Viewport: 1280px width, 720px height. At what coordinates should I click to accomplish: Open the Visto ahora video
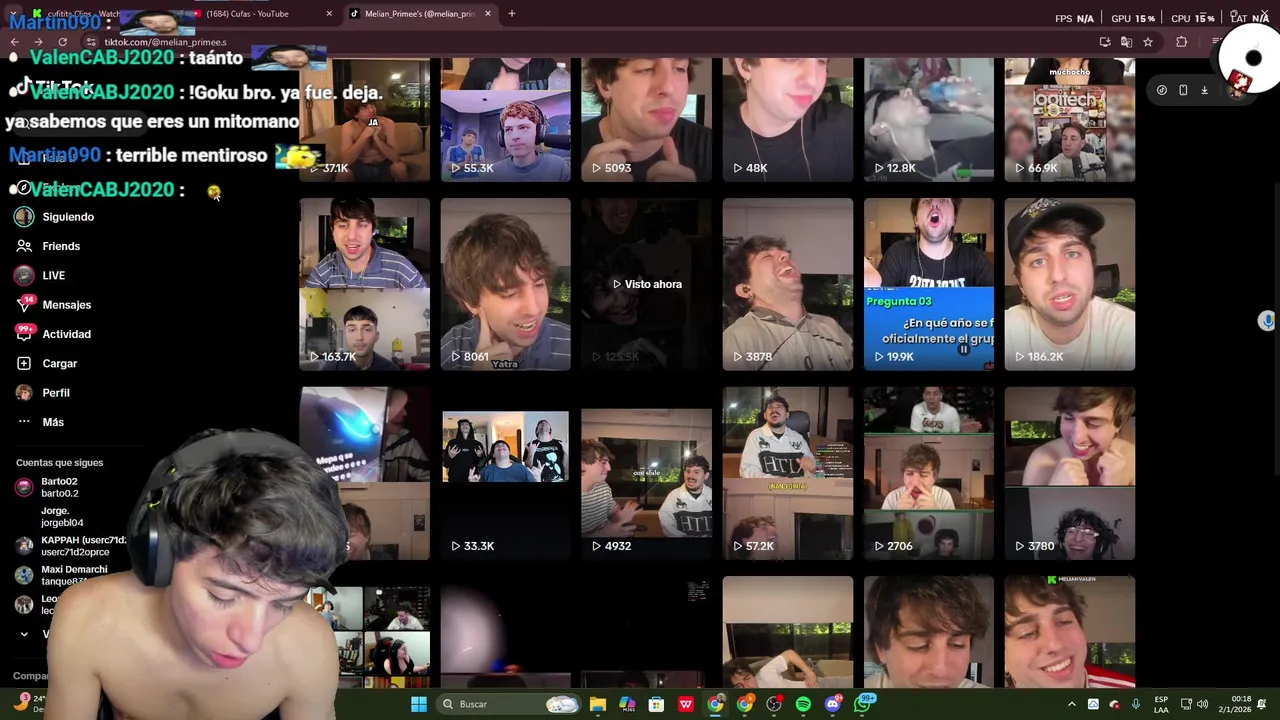click(x=647, y=284)
